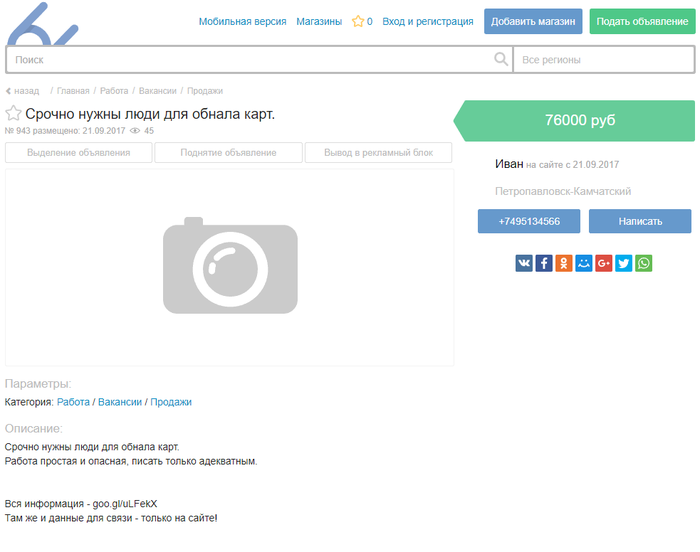Select the Вывод в рекламный блок tab

click(378, 152)
